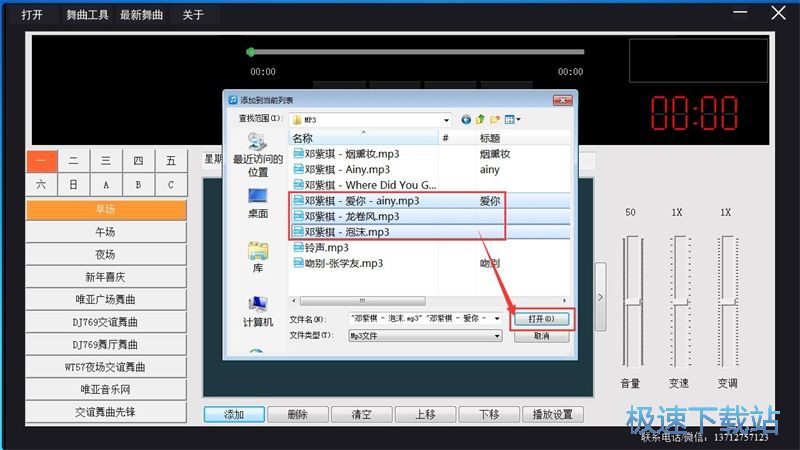Switch to day tab 六
This screenshot has width=800, height=450.
[x=41, y=185]
